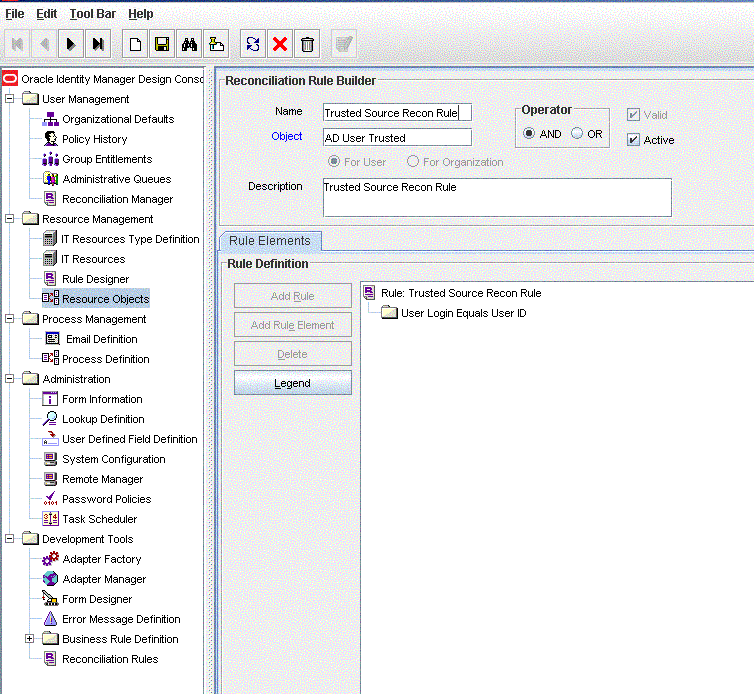The height and width of the screenshot is (694, 754).
Task: Select the AND operator radio button
Action: (x=529, y=133)
